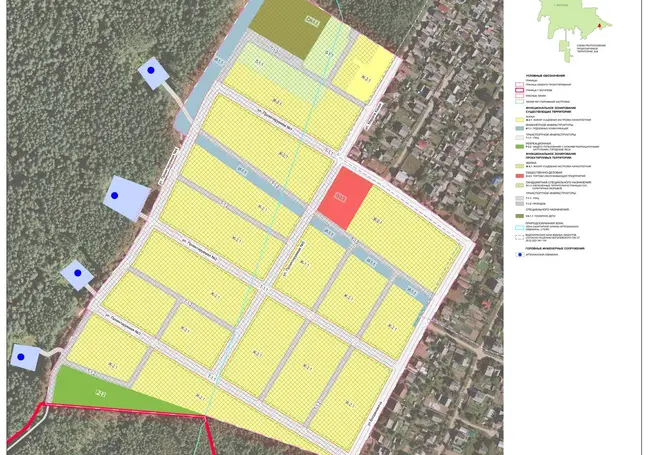This screenshot has height=455, width=650.
Task: Click the yellow swatch in legend
Action: tap(520, 119)
